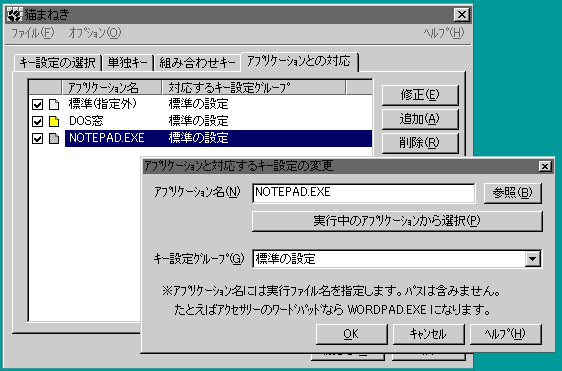Click ヘルプ(H) button in dialog
This screenshot has width=562, height=371.
tap(506, 334)
